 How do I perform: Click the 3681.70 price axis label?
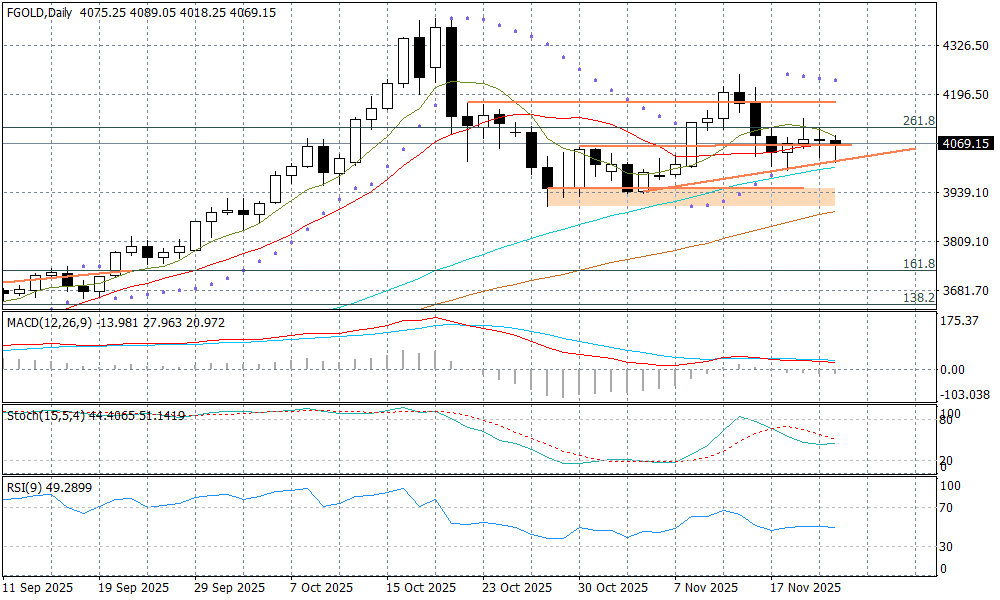pyautogui.click(x=966, y=291)
